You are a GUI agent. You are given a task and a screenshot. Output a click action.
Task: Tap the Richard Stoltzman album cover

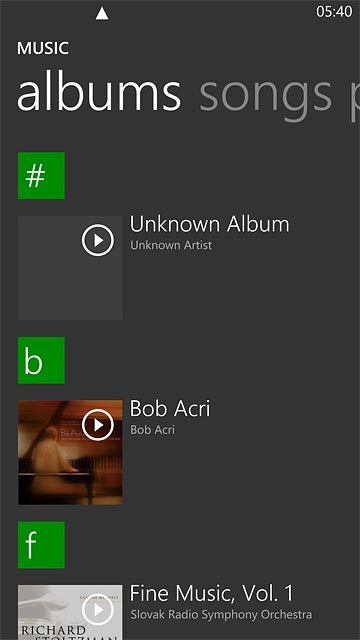coord(70,612)
